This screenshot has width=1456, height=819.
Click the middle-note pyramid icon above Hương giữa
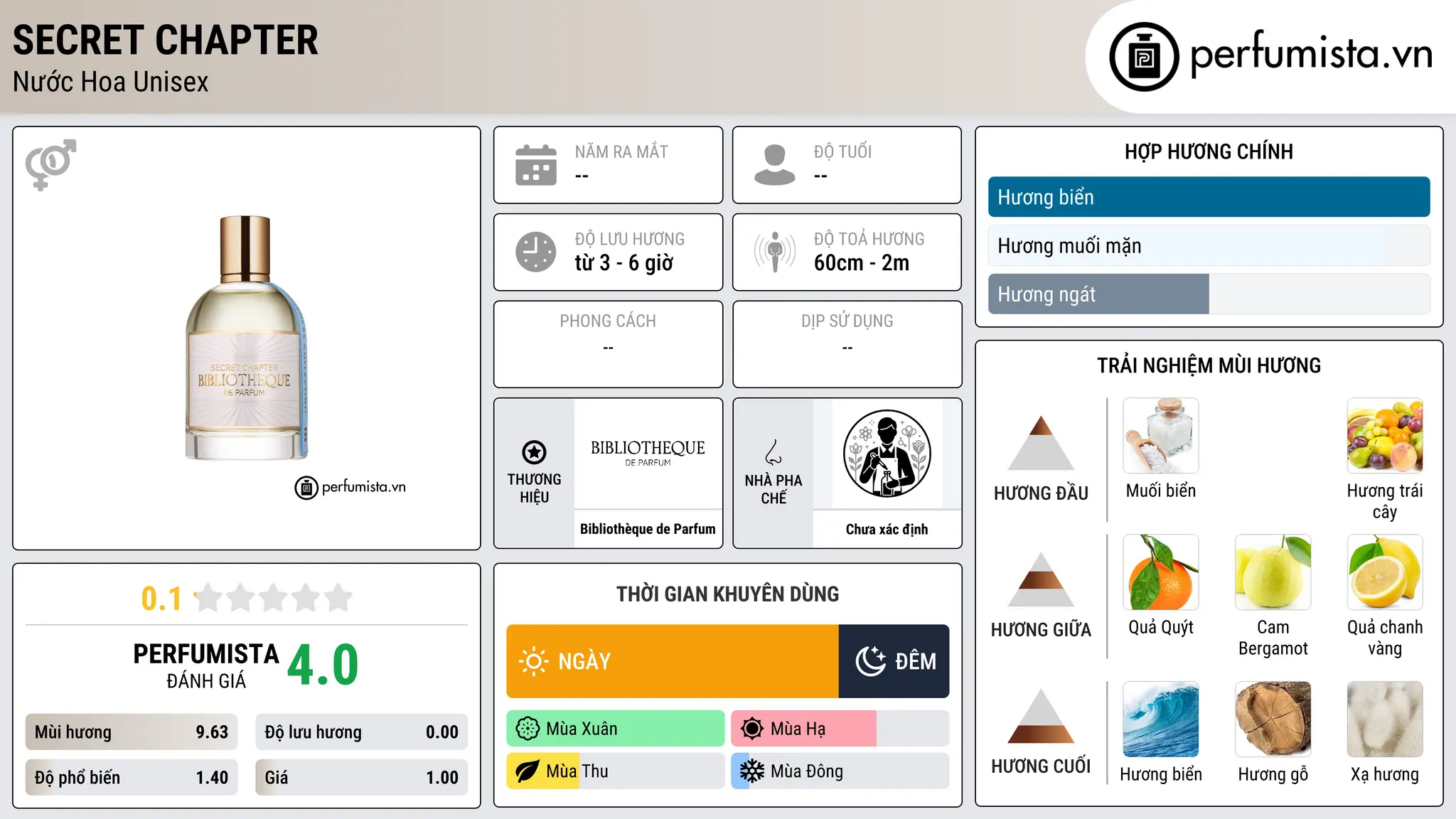pyautogui.click(x=1041, y=579)
